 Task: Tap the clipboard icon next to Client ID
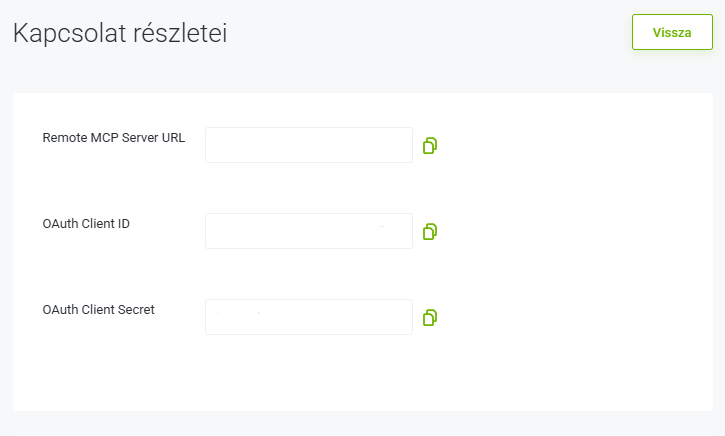point(430,232)
